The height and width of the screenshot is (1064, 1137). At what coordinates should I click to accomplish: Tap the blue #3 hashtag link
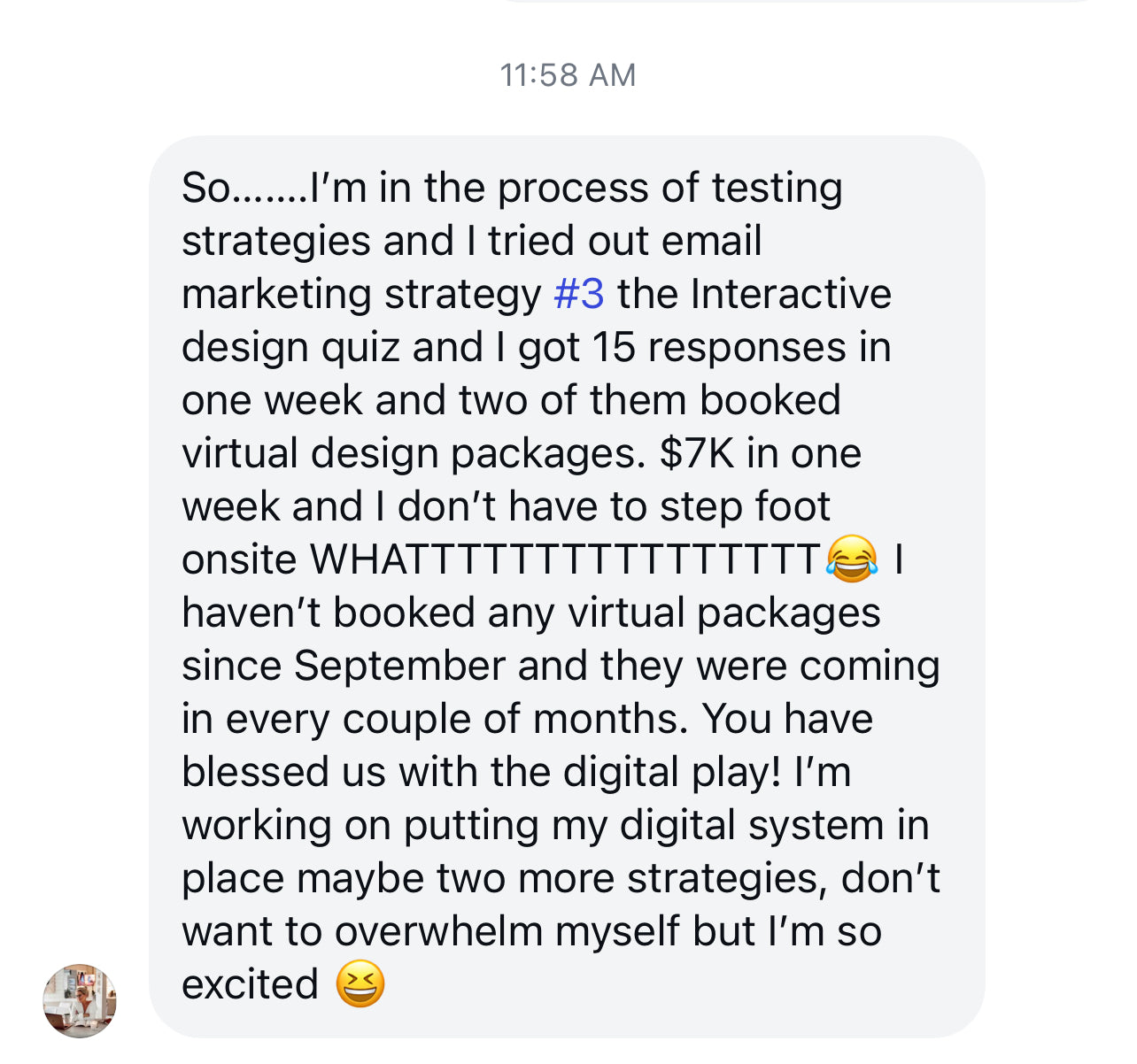point(579,294)
